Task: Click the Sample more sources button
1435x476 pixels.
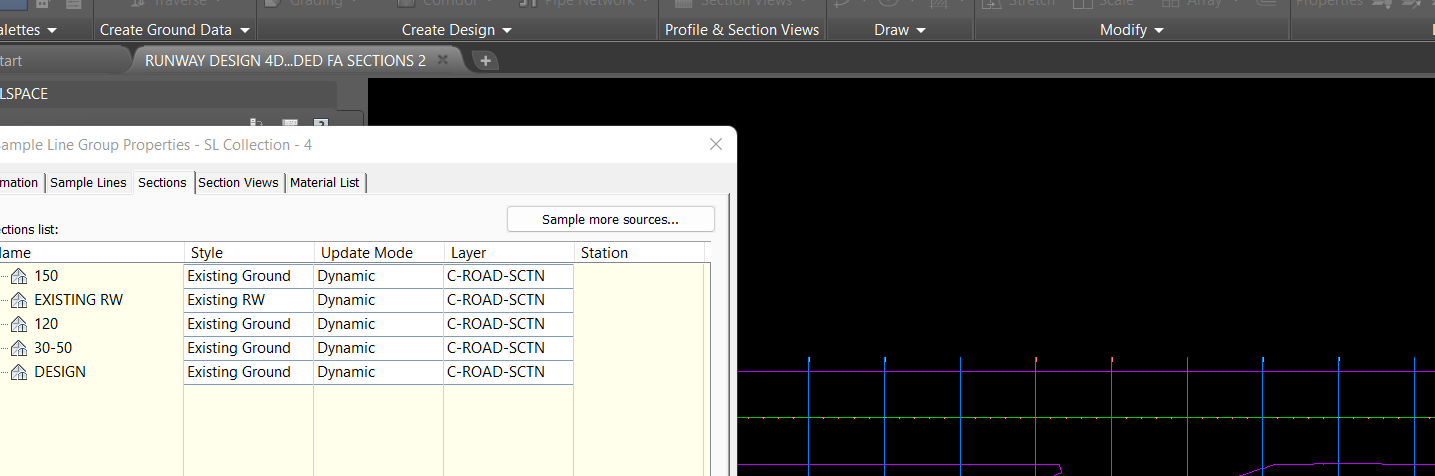Action: pos(610,219)
